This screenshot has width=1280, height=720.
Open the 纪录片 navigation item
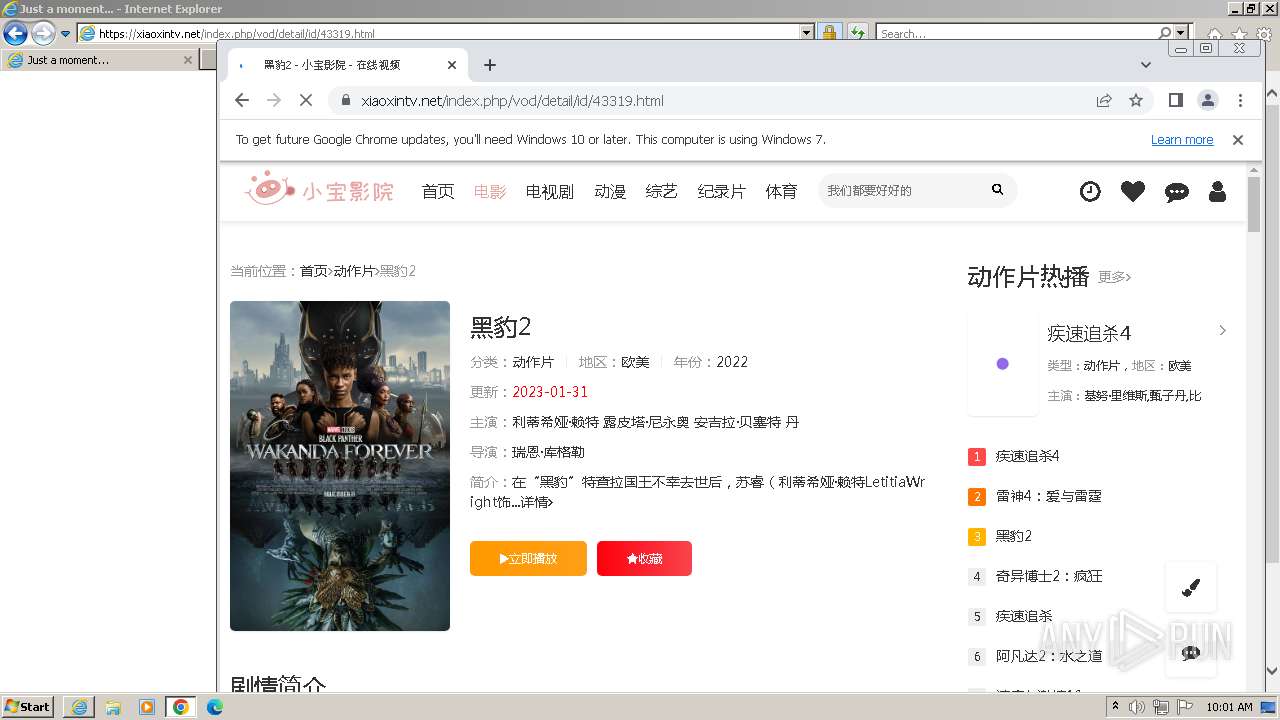click(722, 191)
